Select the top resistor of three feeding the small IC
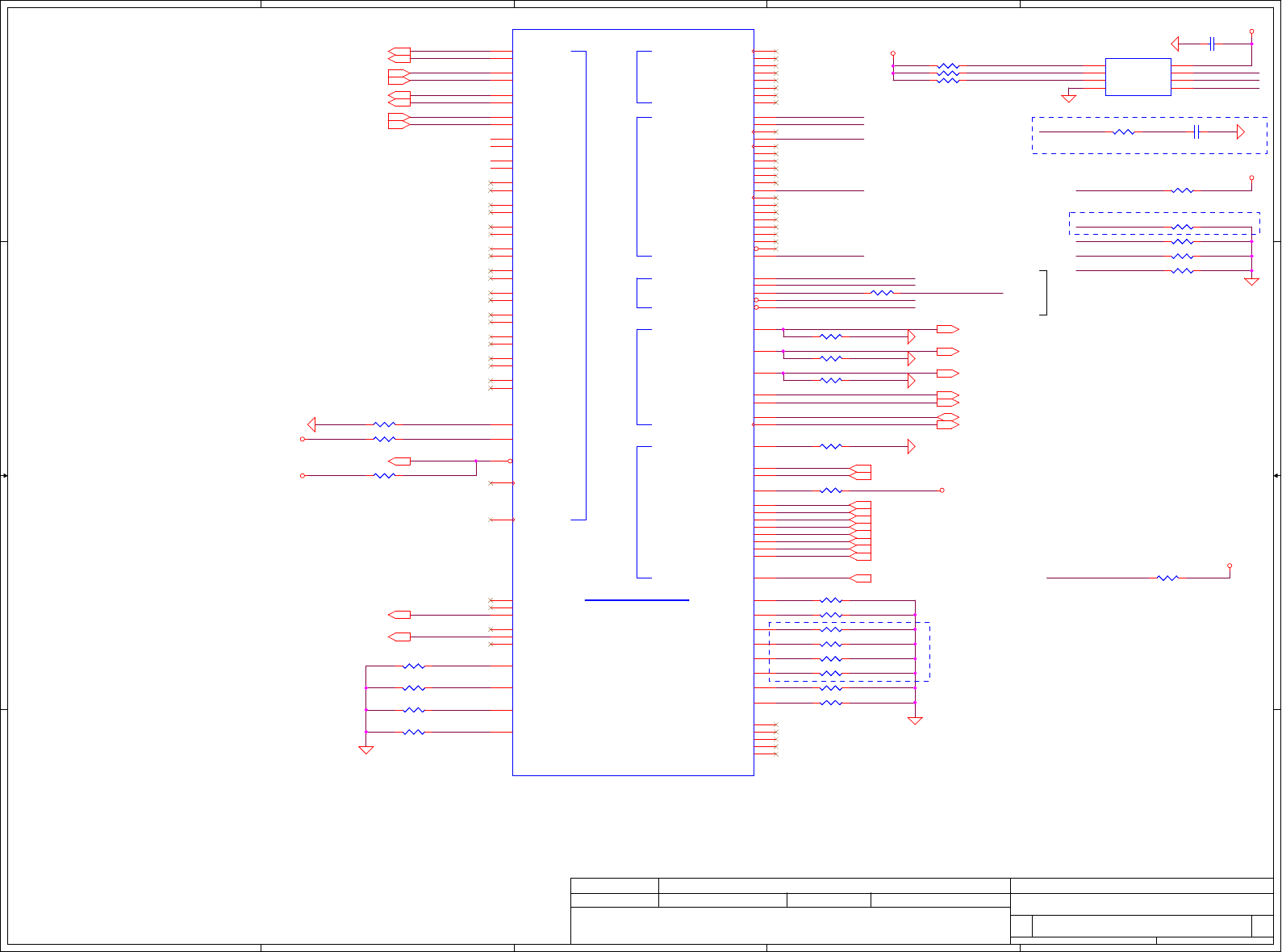The width and height of the screenshot is (1282, 952). (948, 66)
